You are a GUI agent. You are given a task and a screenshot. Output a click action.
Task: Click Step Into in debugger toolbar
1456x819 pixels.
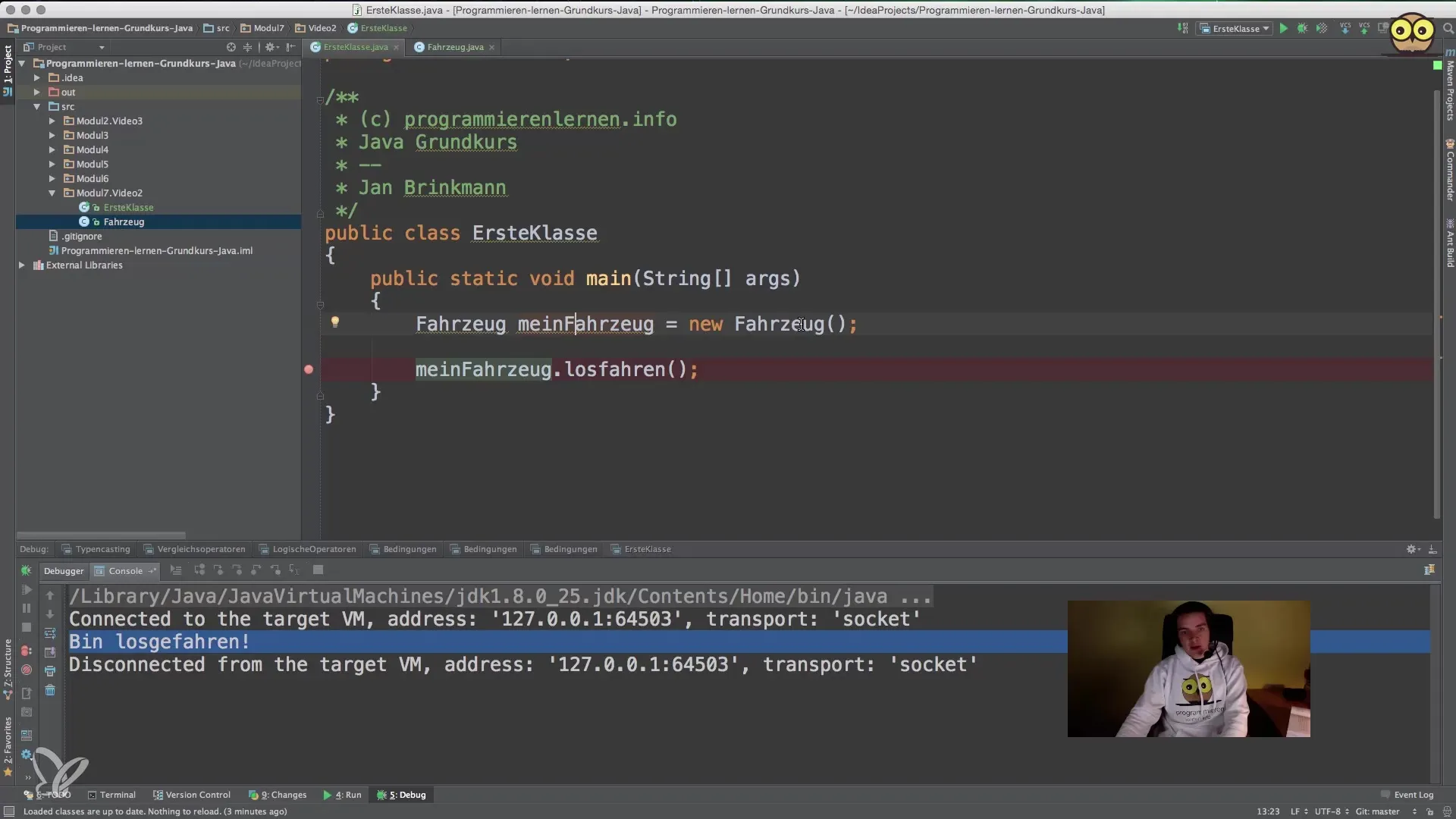pos(218,570)
